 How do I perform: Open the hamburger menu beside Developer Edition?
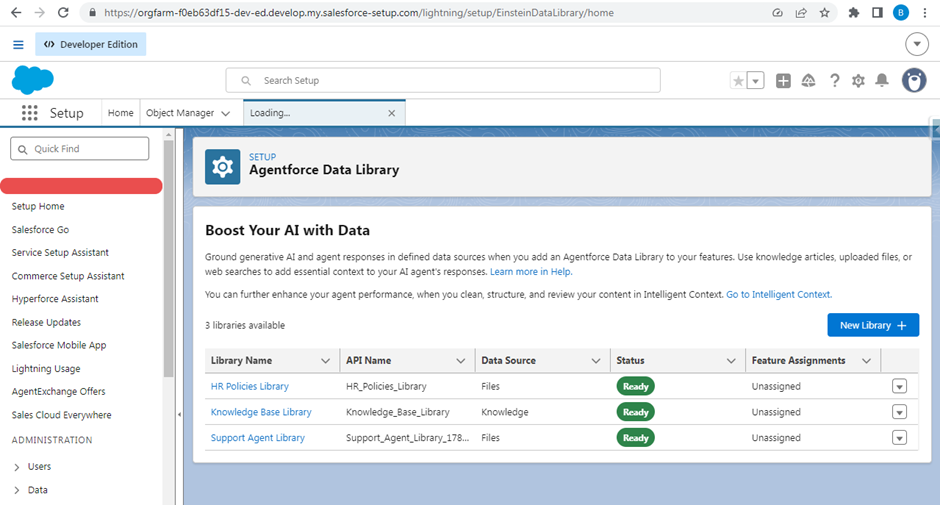pos(19,44)
